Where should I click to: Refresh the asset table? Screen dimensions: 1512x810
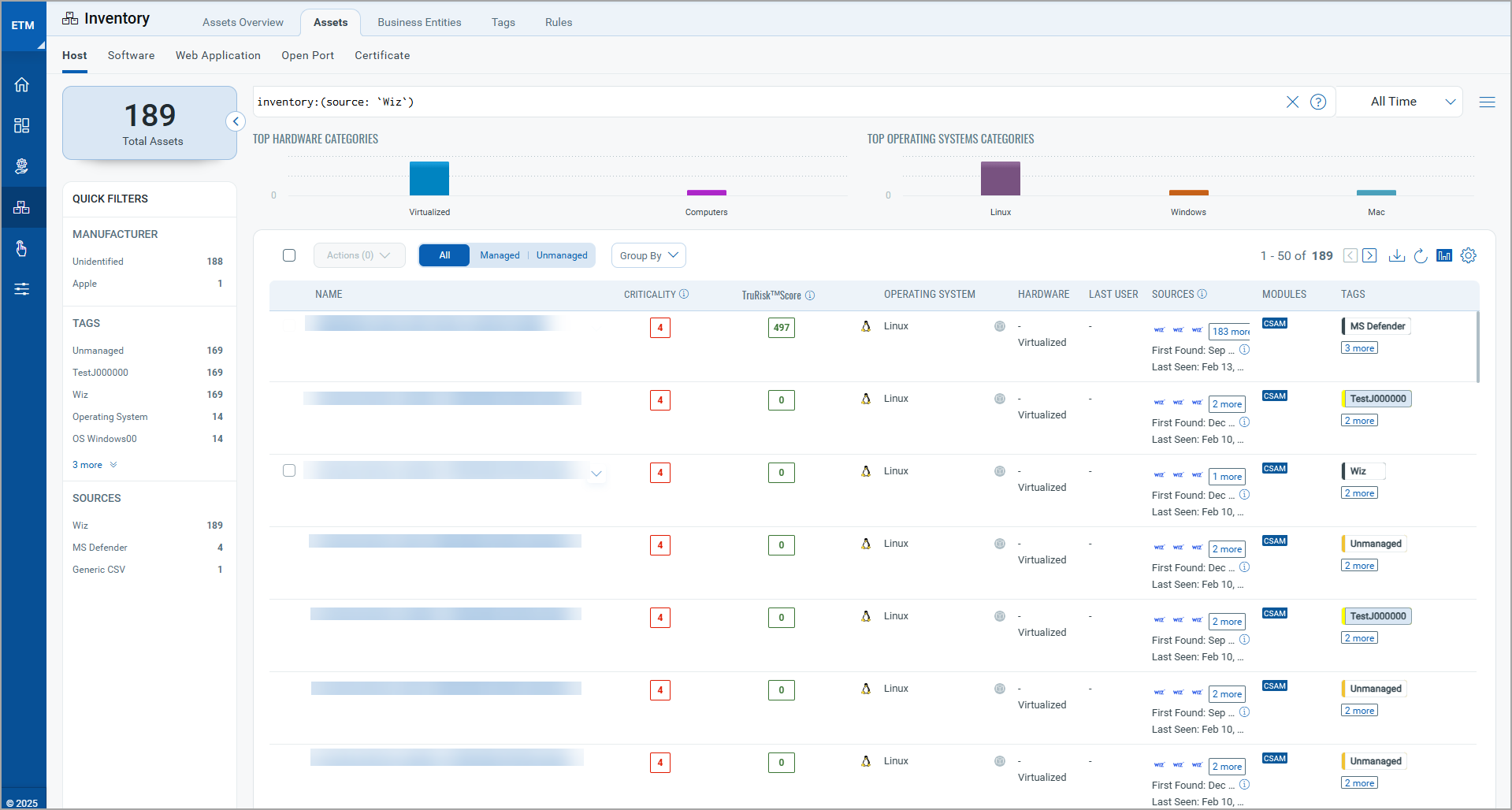1420,255
